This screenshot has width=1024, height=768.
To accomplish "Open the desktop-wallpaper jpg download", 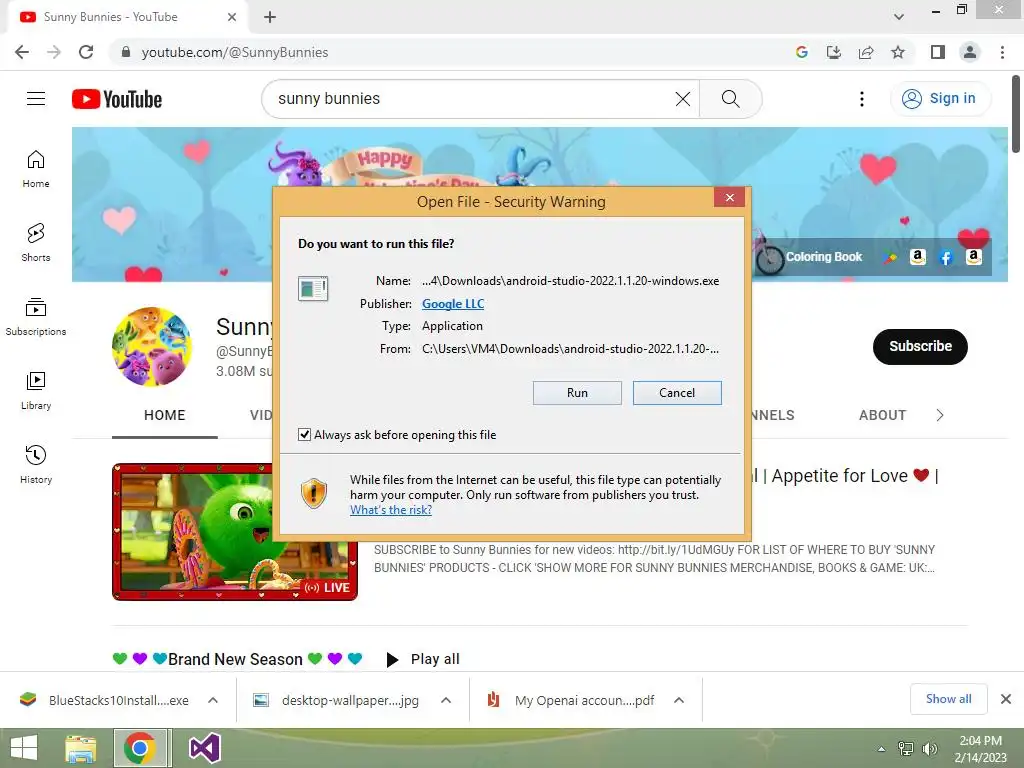I will 336,700.
